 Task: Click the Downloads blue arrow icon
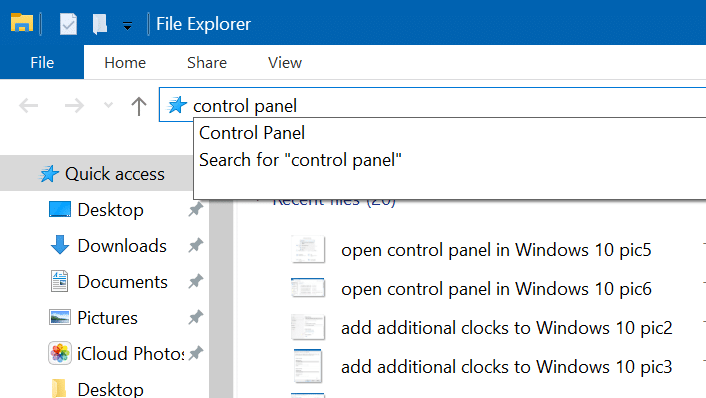tap(59, 245)
